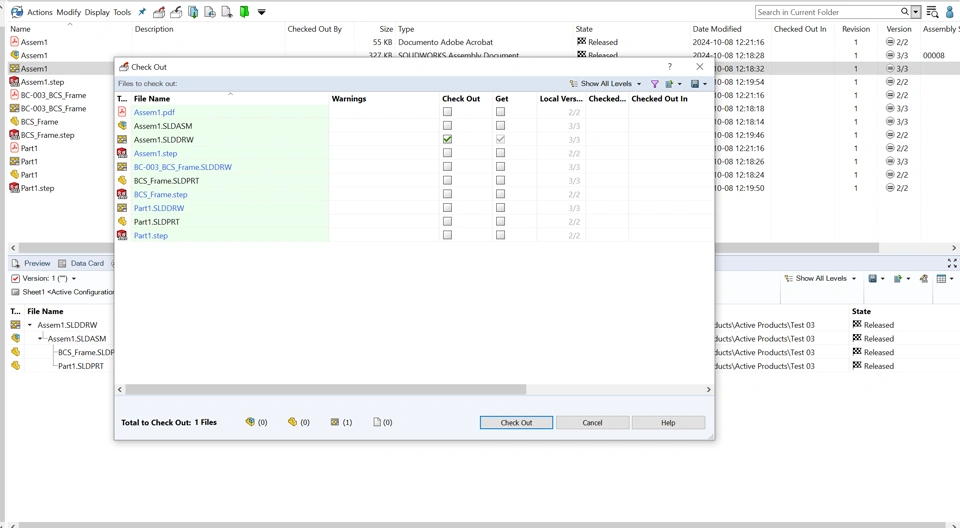Click the save icon in lower Contains panel
The height and width of the screenshot is (528, 960).
[x=872, y=279]
